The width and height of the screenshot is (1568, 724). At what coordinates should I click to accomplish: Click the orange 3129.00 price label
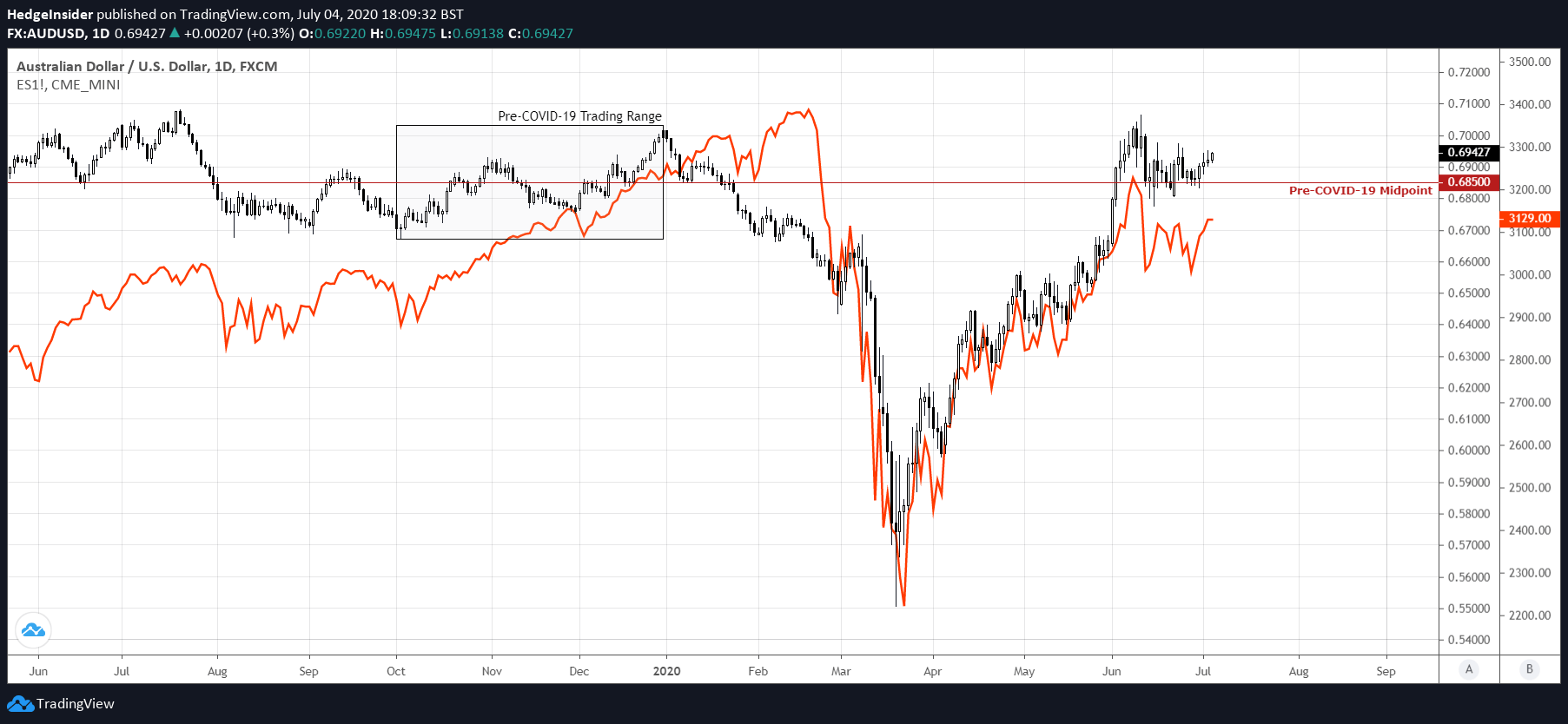(x=1530, y=219)
